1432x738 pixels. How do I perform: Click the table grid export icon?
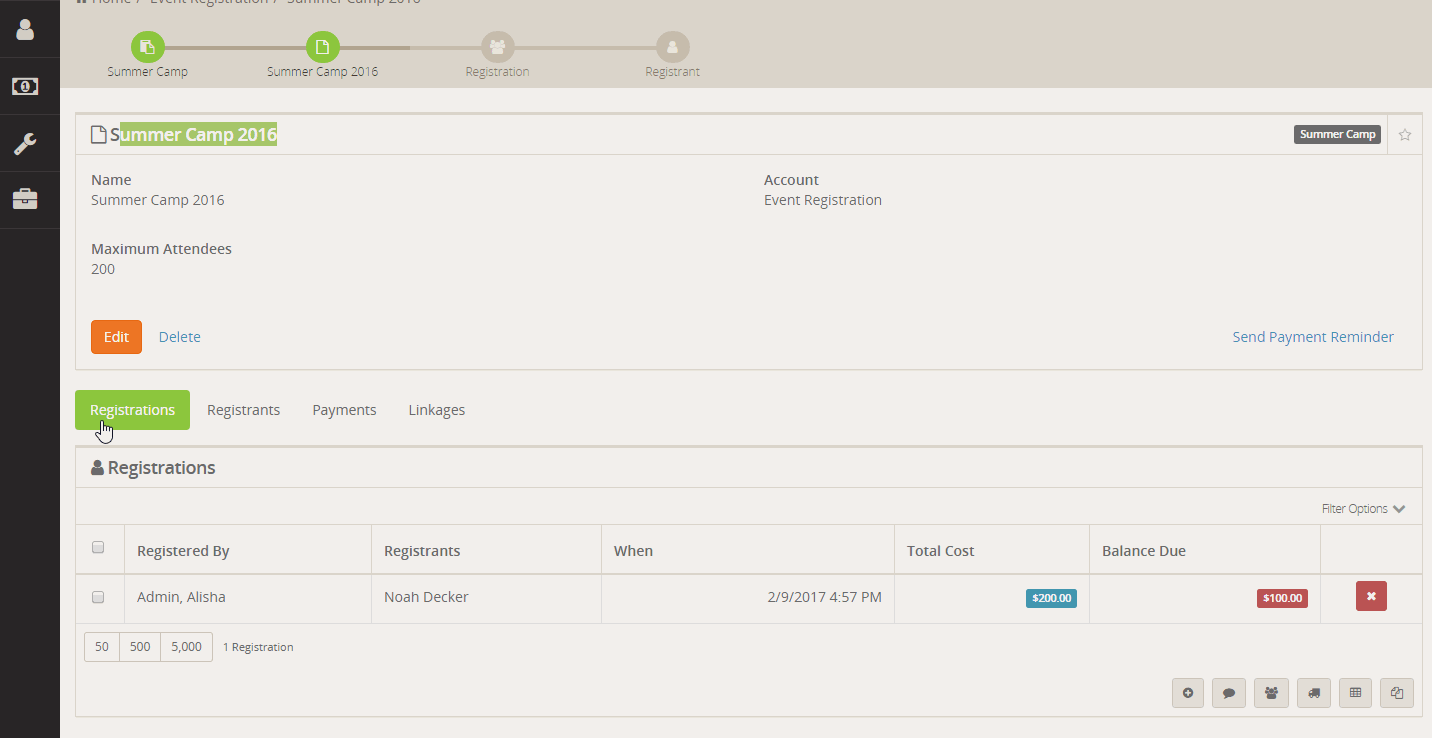[x=1355, y=693]
